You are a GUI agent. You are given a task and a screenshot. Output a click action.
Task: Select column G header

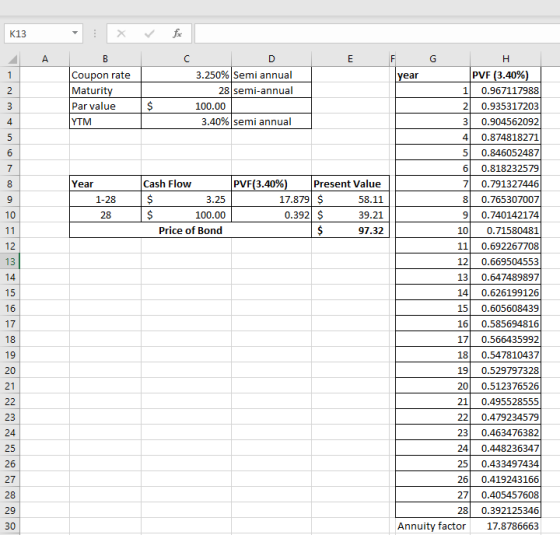[x=433, y=59]
